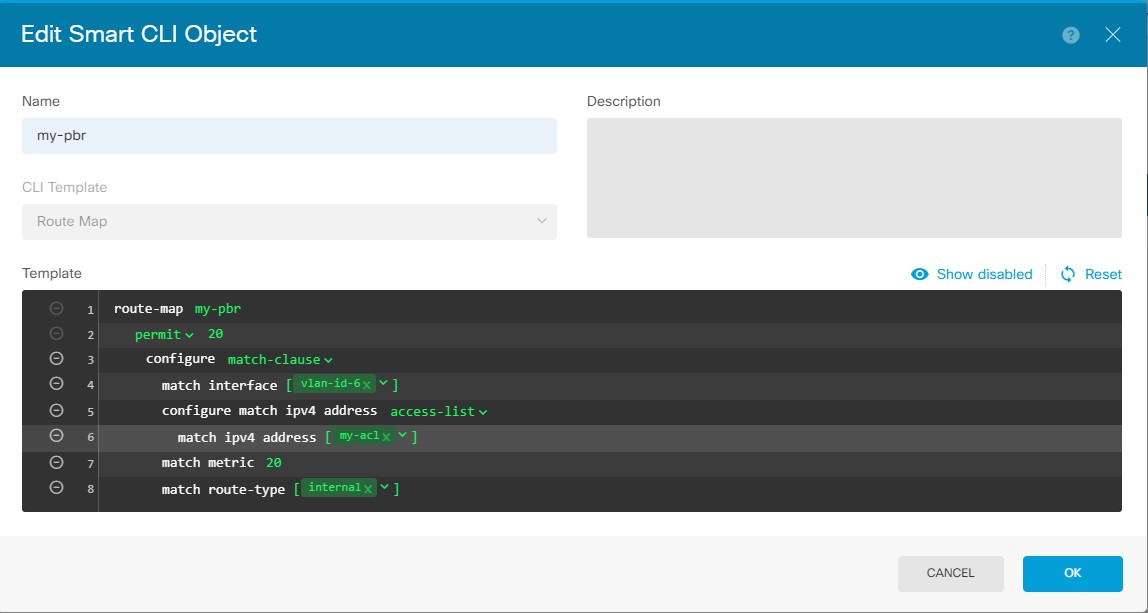
Task: Remove vlan-id-6 tag via its x
Action: tap(367, 384)
